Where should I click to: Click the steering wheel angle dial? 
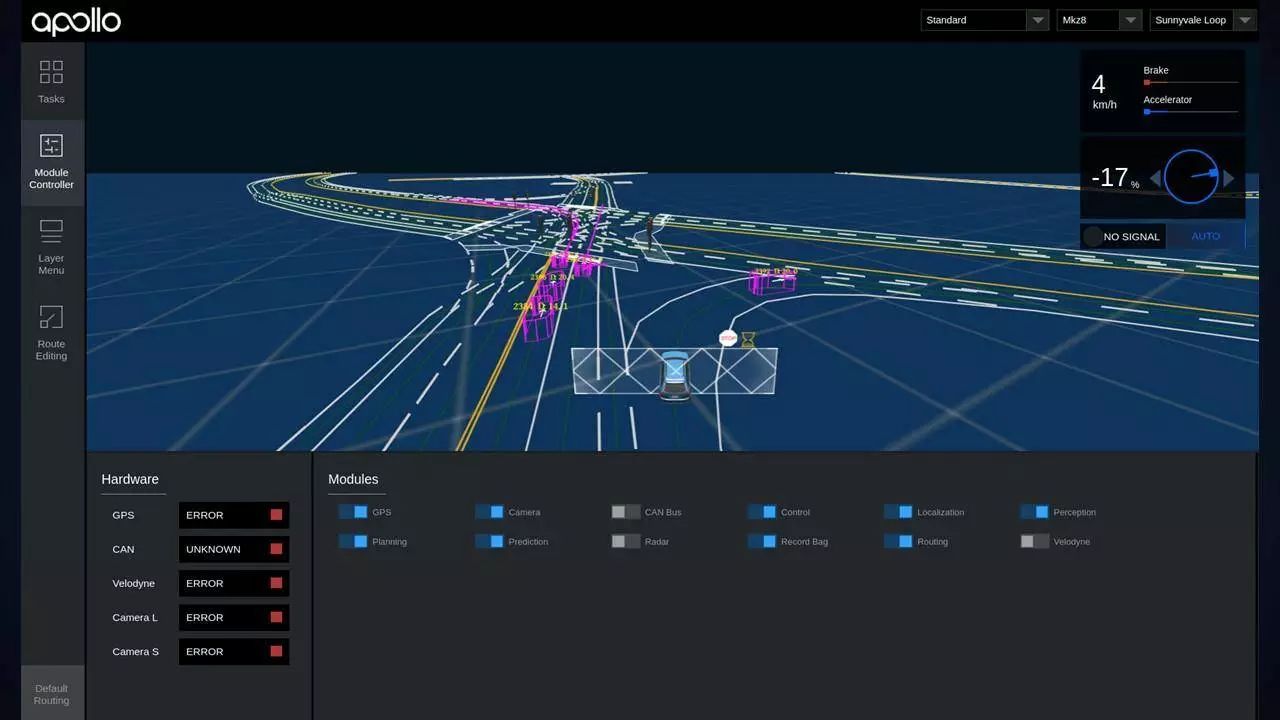1191,177
